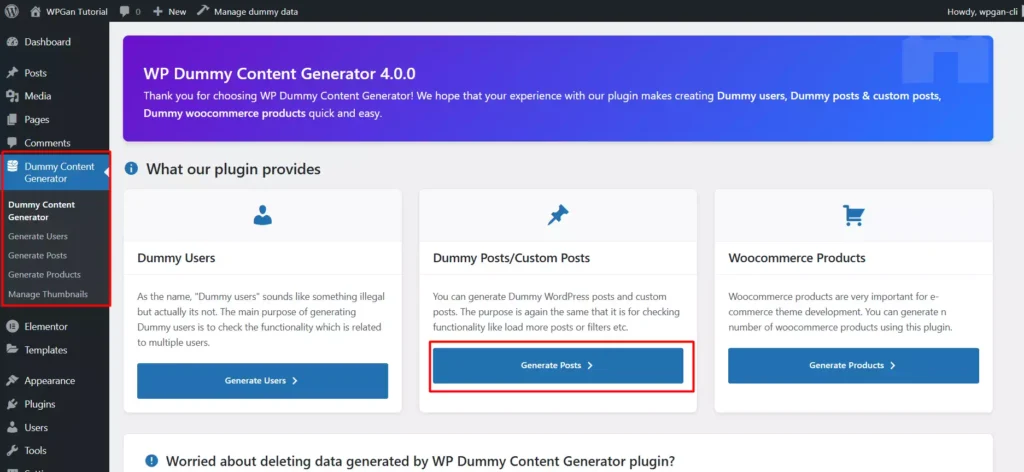Click the chevron arrow inside Generate Products button

tap(893, 366)
